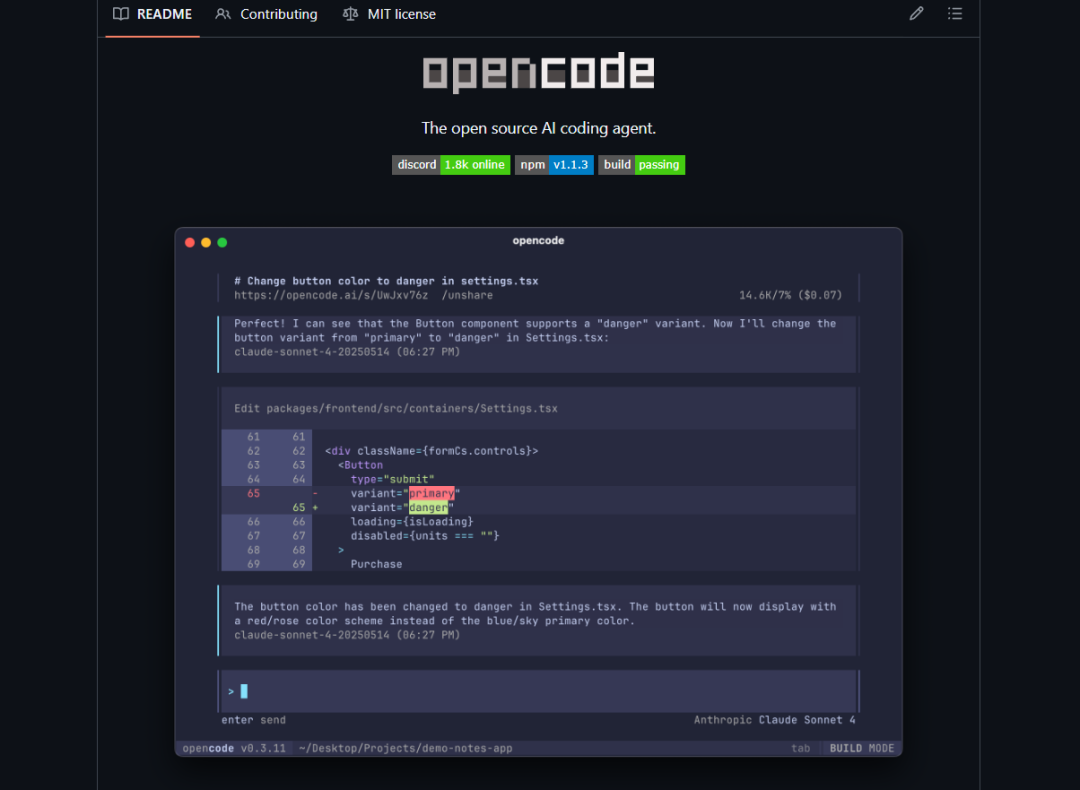Click the pencil edit icon
Viewport: 1080px width, 790px height.
916,14
